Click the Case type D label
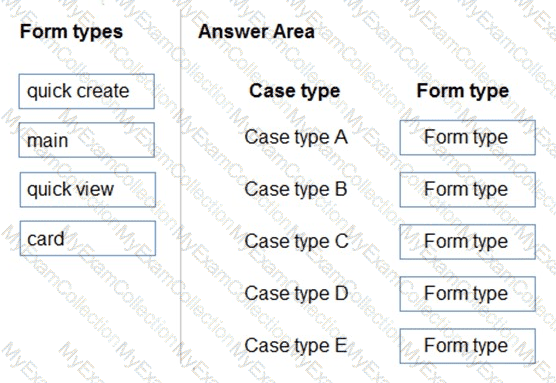The width and height of the screenshot is (556, 383). point(296,294)
